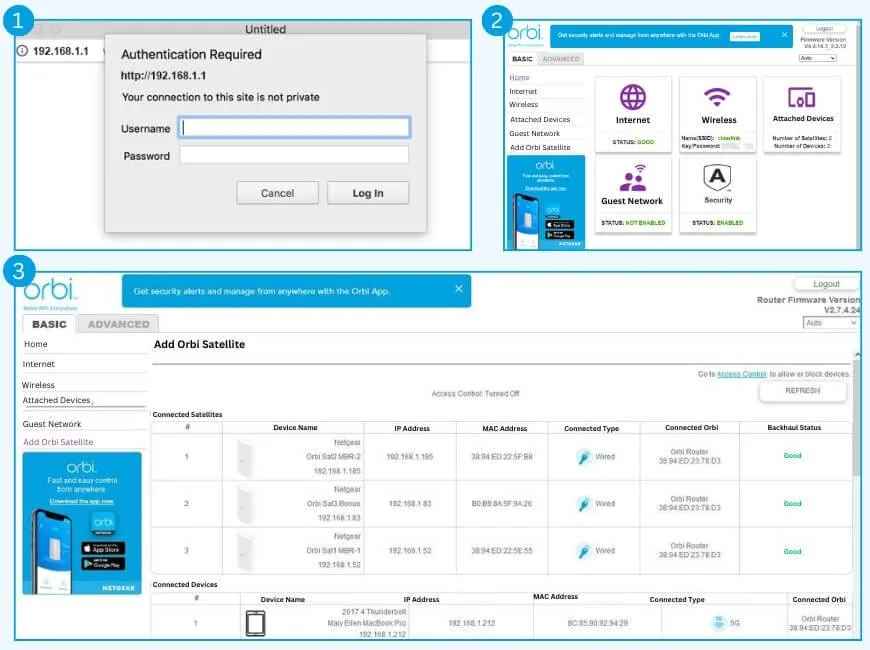Image resolution: width=870 pixels, height=650 pixels.
Task: Click Logout button in panel 2
Action: [x=825, y=28]
